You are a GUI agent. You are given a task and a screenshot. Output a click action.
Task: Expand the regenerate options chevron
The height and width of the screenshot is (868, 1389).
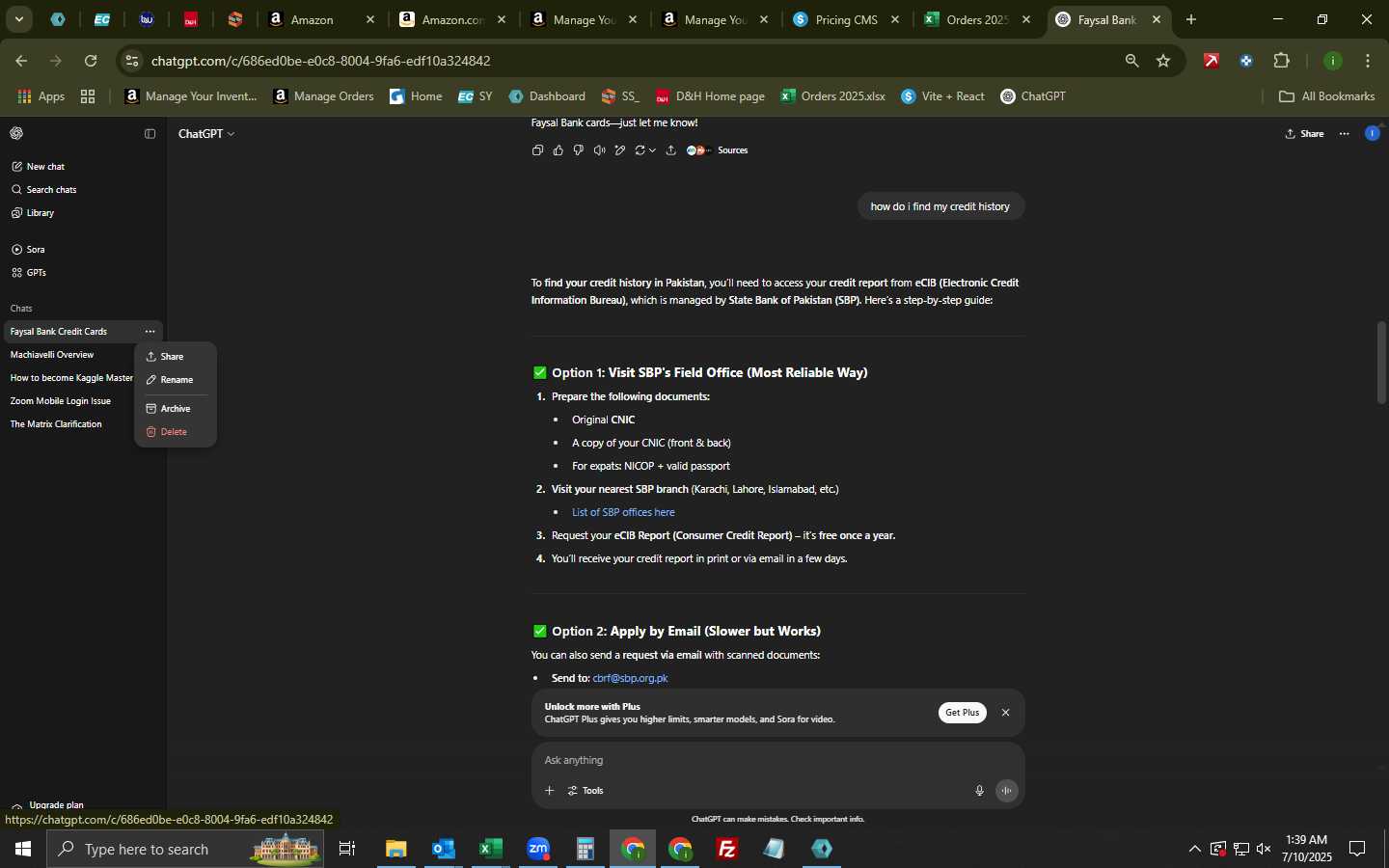653,150
